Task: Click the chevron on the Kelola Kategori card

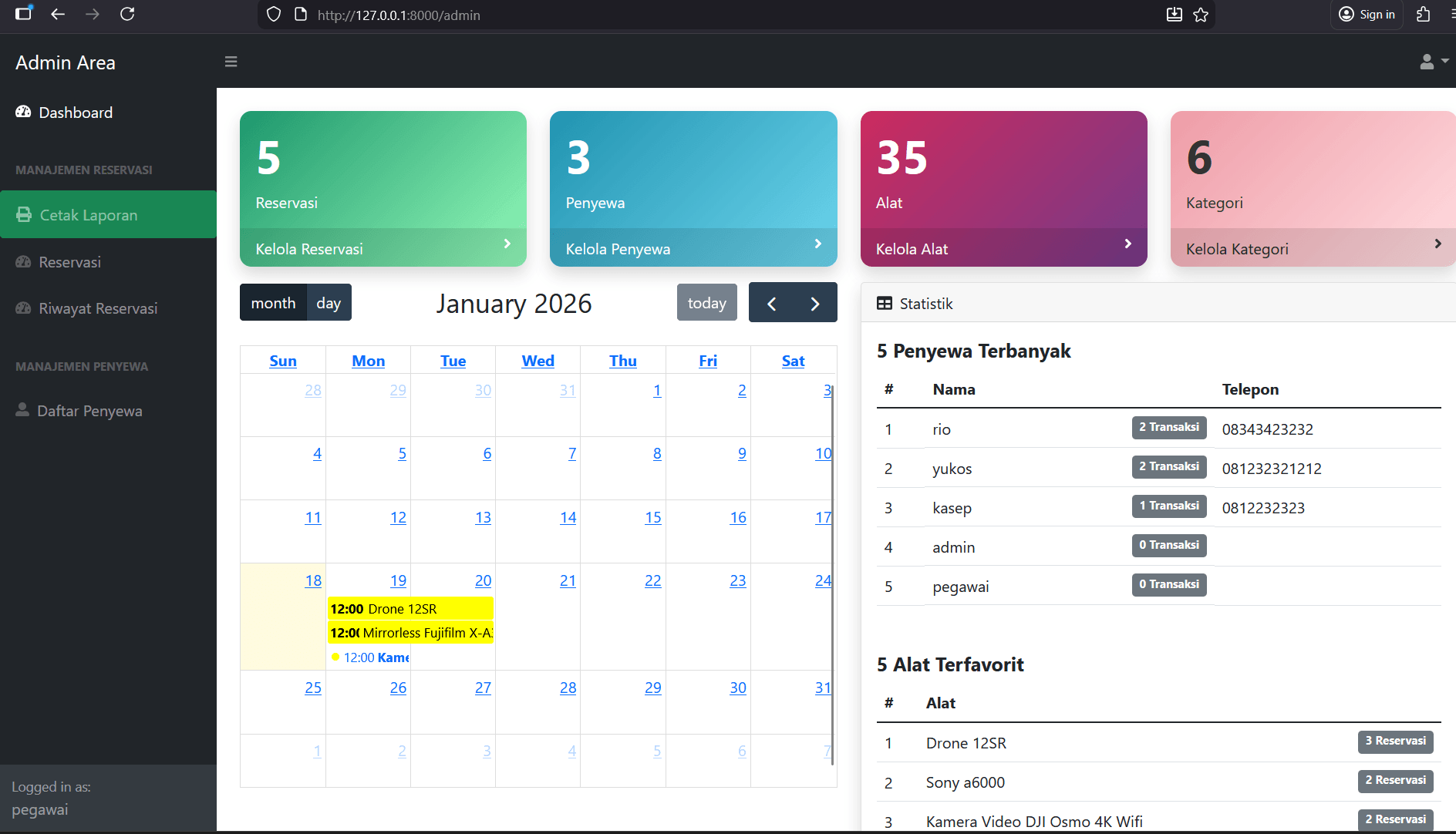Action: pyautogui.click(x=1437, y=244)
